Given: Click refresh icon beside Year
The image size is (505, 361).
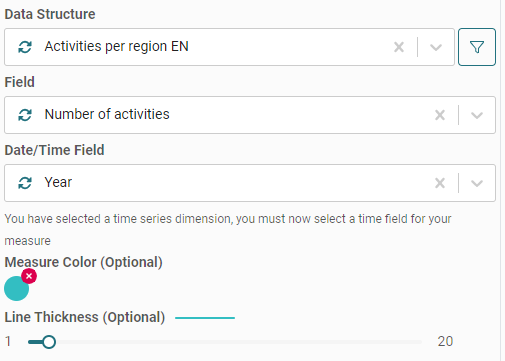Looking at the screenshot, I should (x=25, y=183).
